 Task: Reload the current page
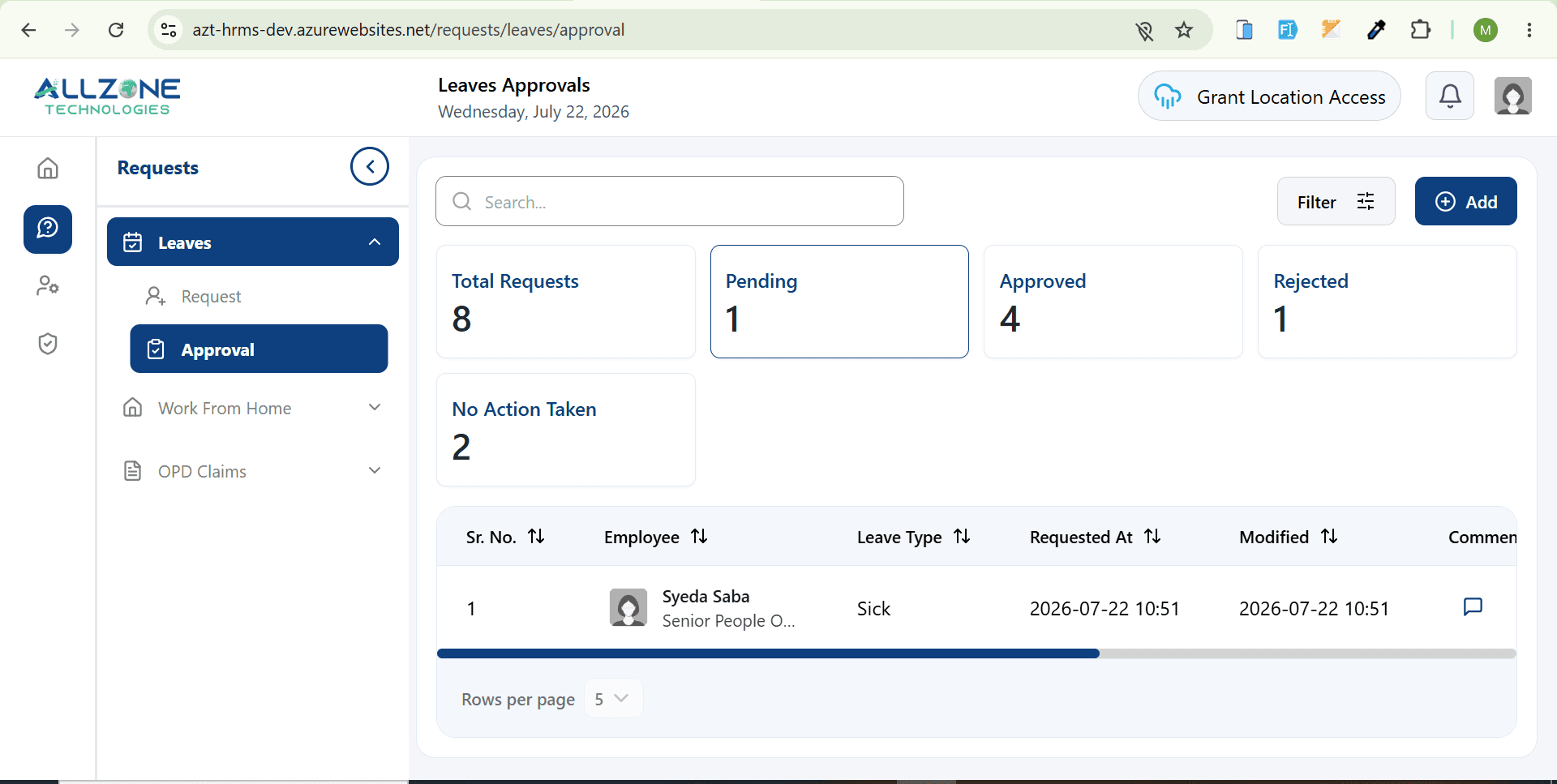coord(116,30)
